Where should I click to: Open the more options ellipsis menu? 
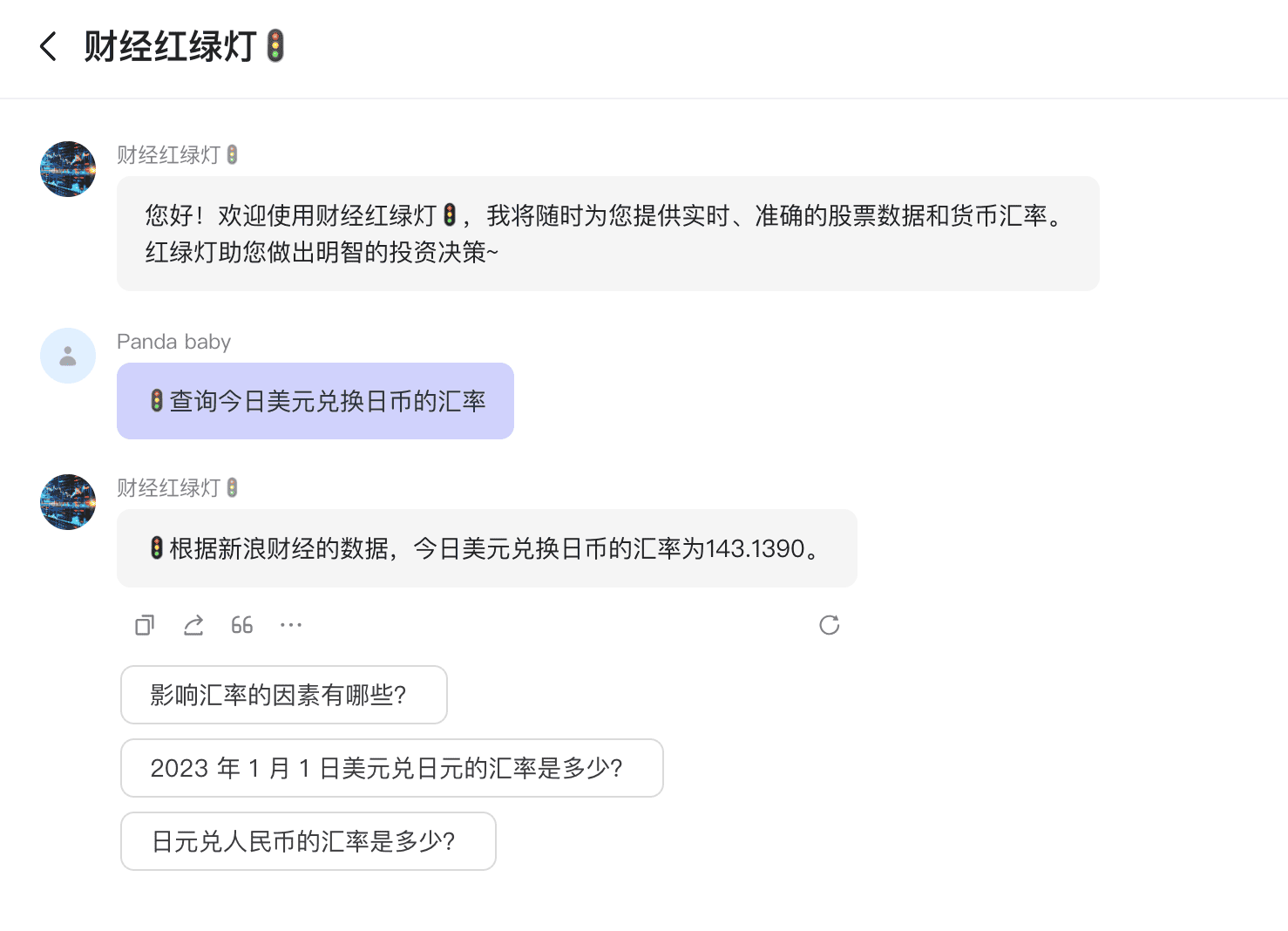coord(291,625)
